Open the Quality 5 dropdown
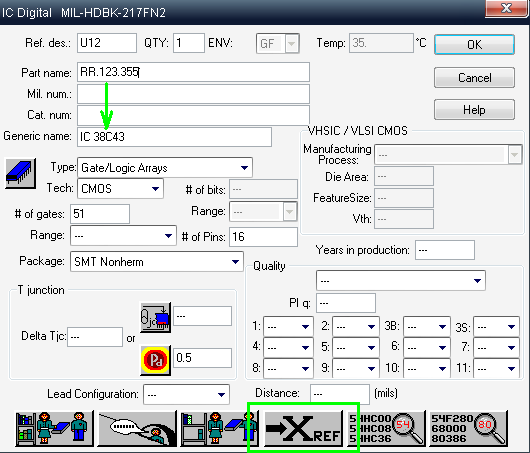 pos(356,348)
